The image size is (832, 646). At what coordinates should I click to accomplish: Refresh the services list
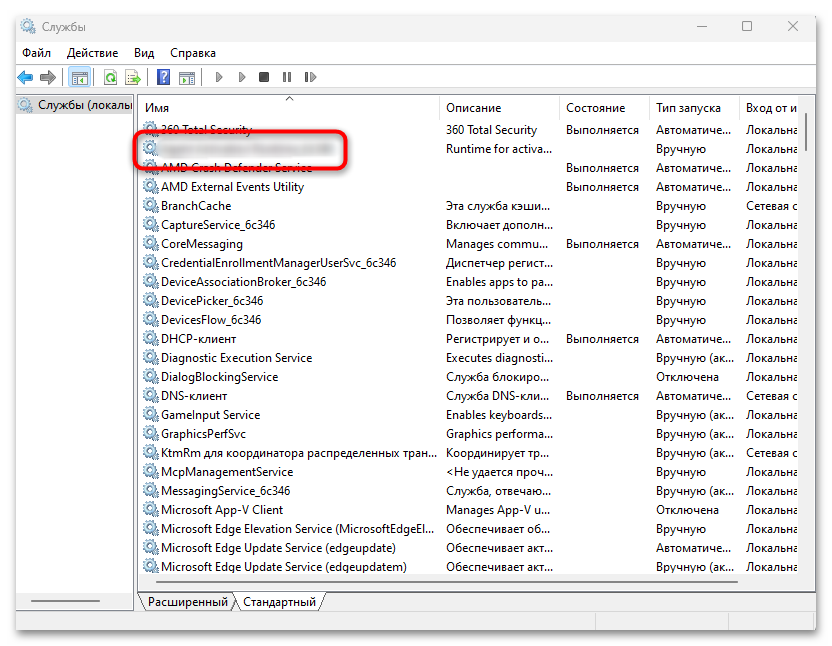pyautogui.click(x=110, y=77)
